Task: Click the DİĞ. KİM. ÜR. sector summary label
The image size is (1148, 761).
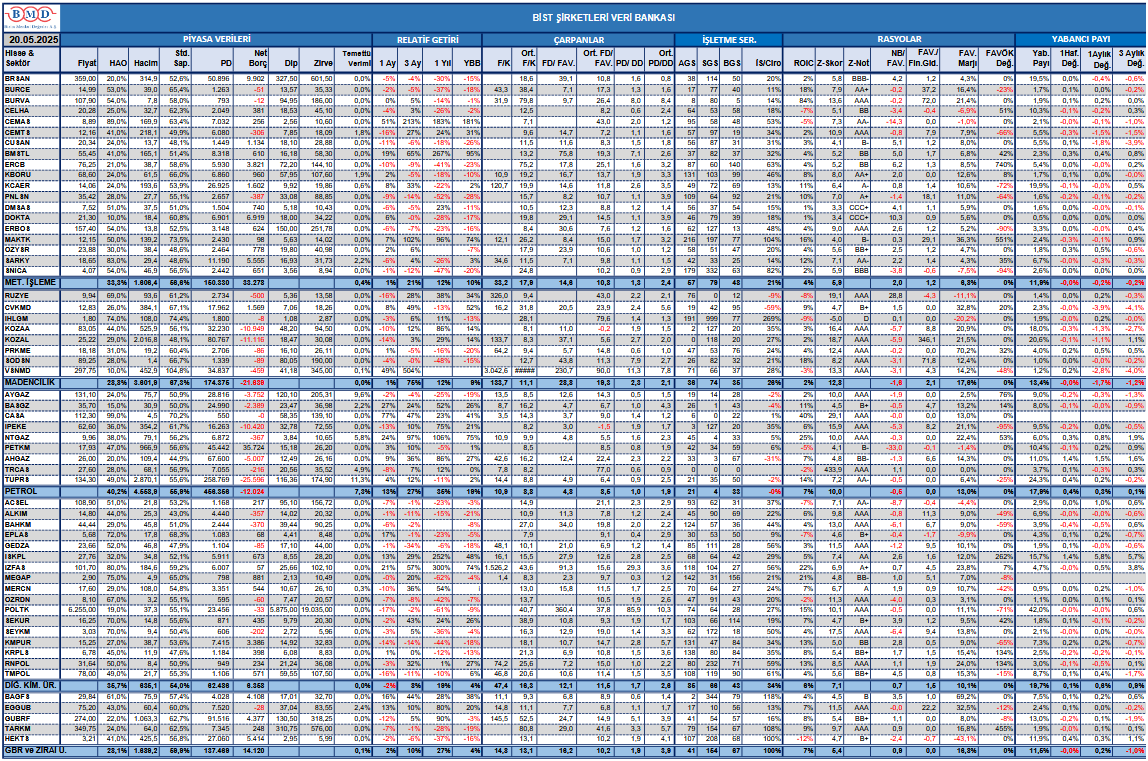Action: click(31, 686)
